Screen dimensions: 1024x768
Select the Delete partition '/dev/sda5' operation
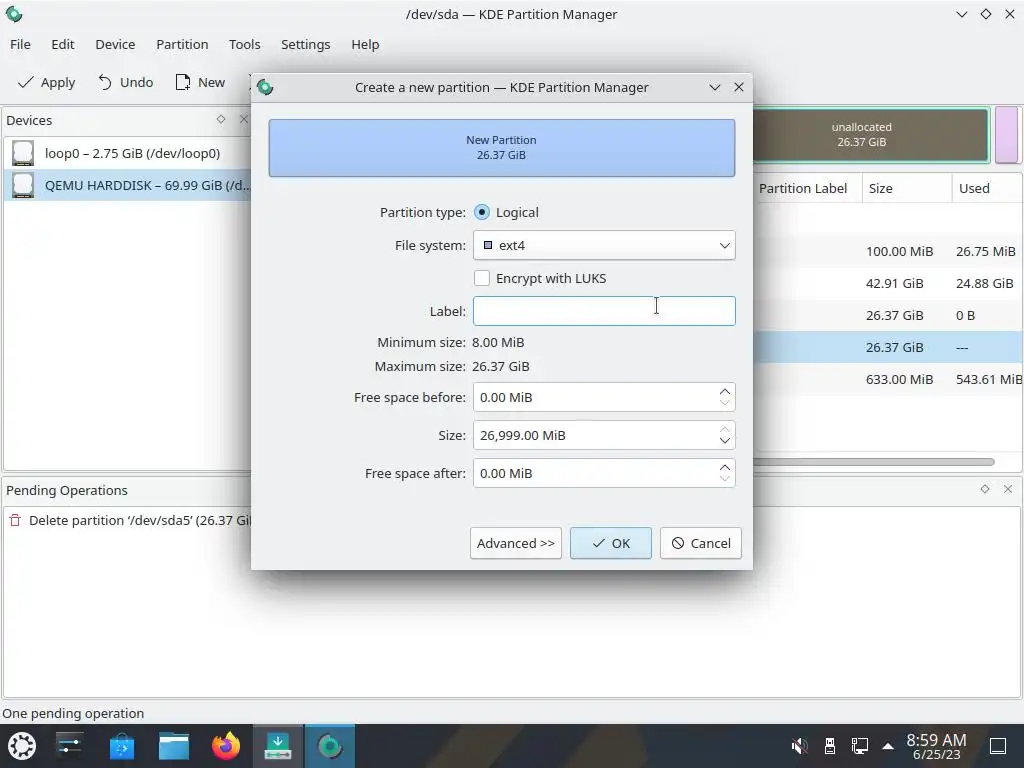pos(129,520)
